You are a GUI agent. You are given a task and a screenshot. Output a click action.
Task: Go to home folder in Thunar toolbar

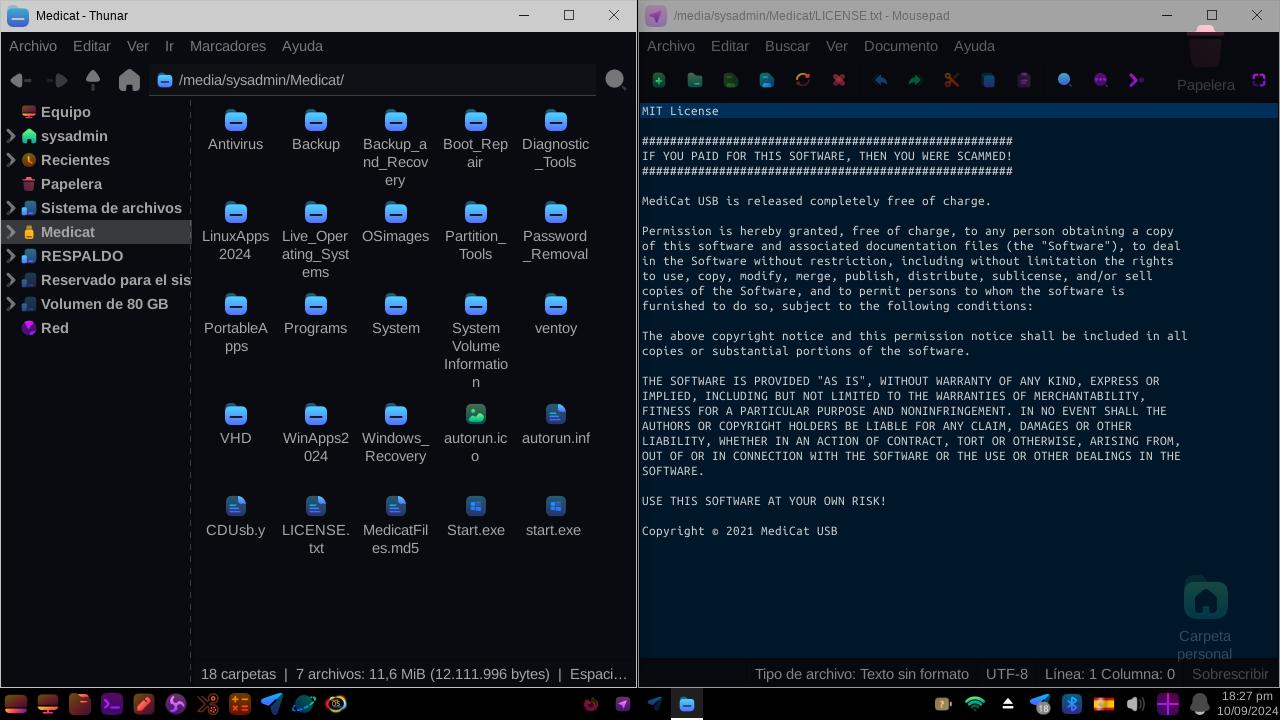(129, 80)
